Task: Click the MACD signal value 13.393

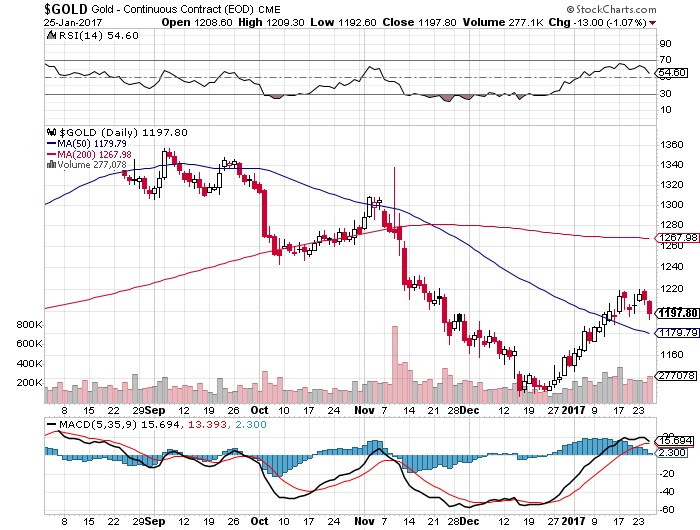Action: click(207, 424)
